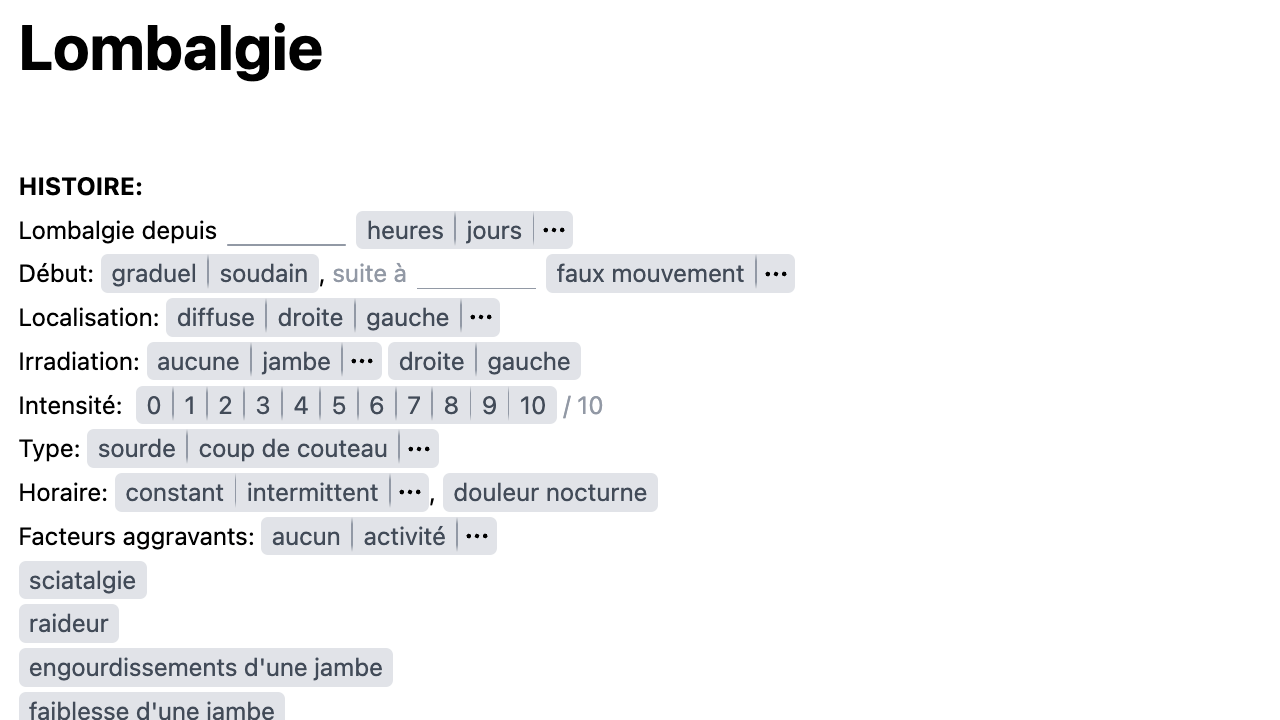Select intermittent for Horaire
This screenshot has width=1280, height=720.
tap(312, 492)
